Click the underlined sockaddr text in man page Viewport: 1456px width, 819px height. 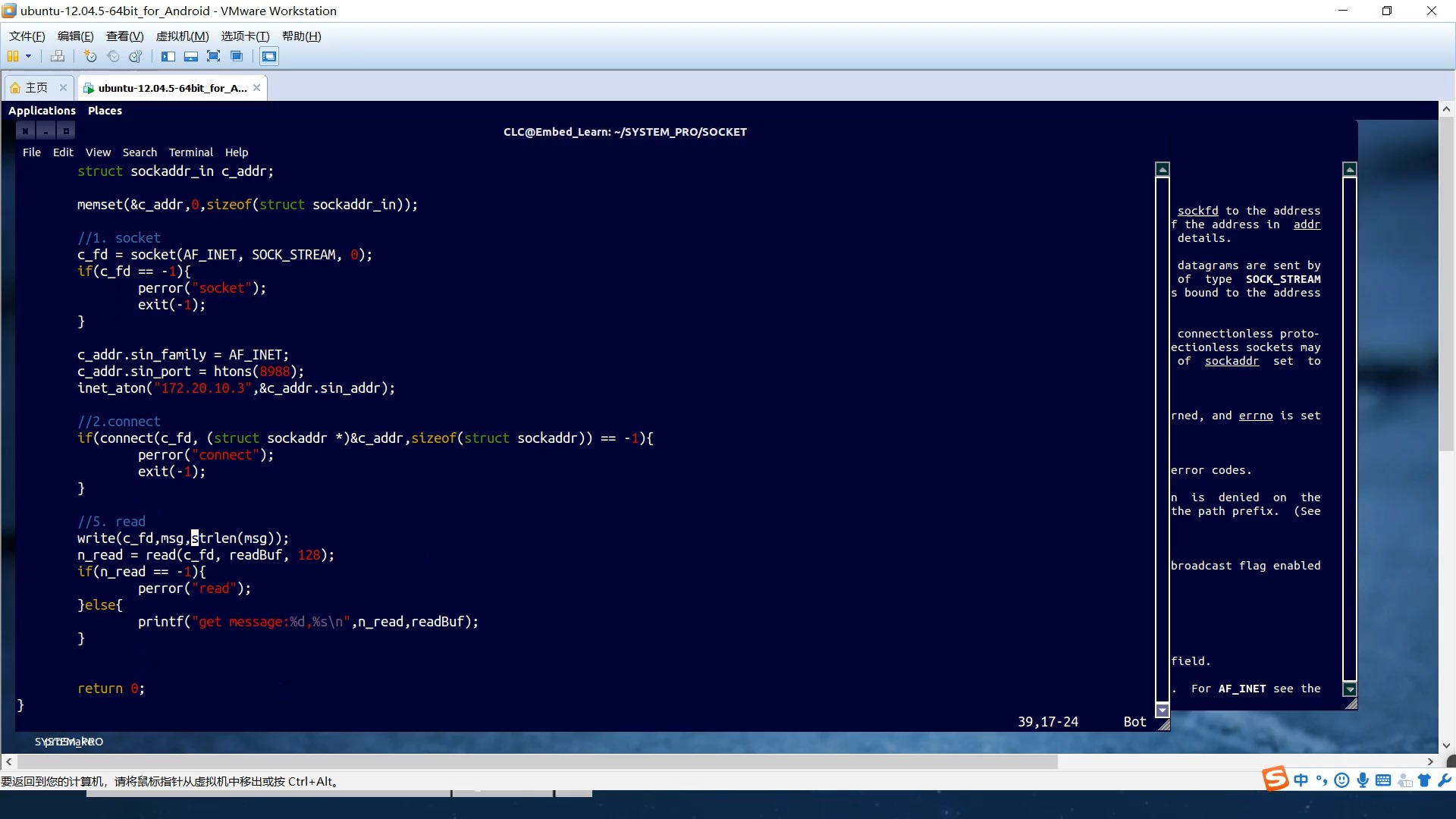click(x=1232, y=361)
